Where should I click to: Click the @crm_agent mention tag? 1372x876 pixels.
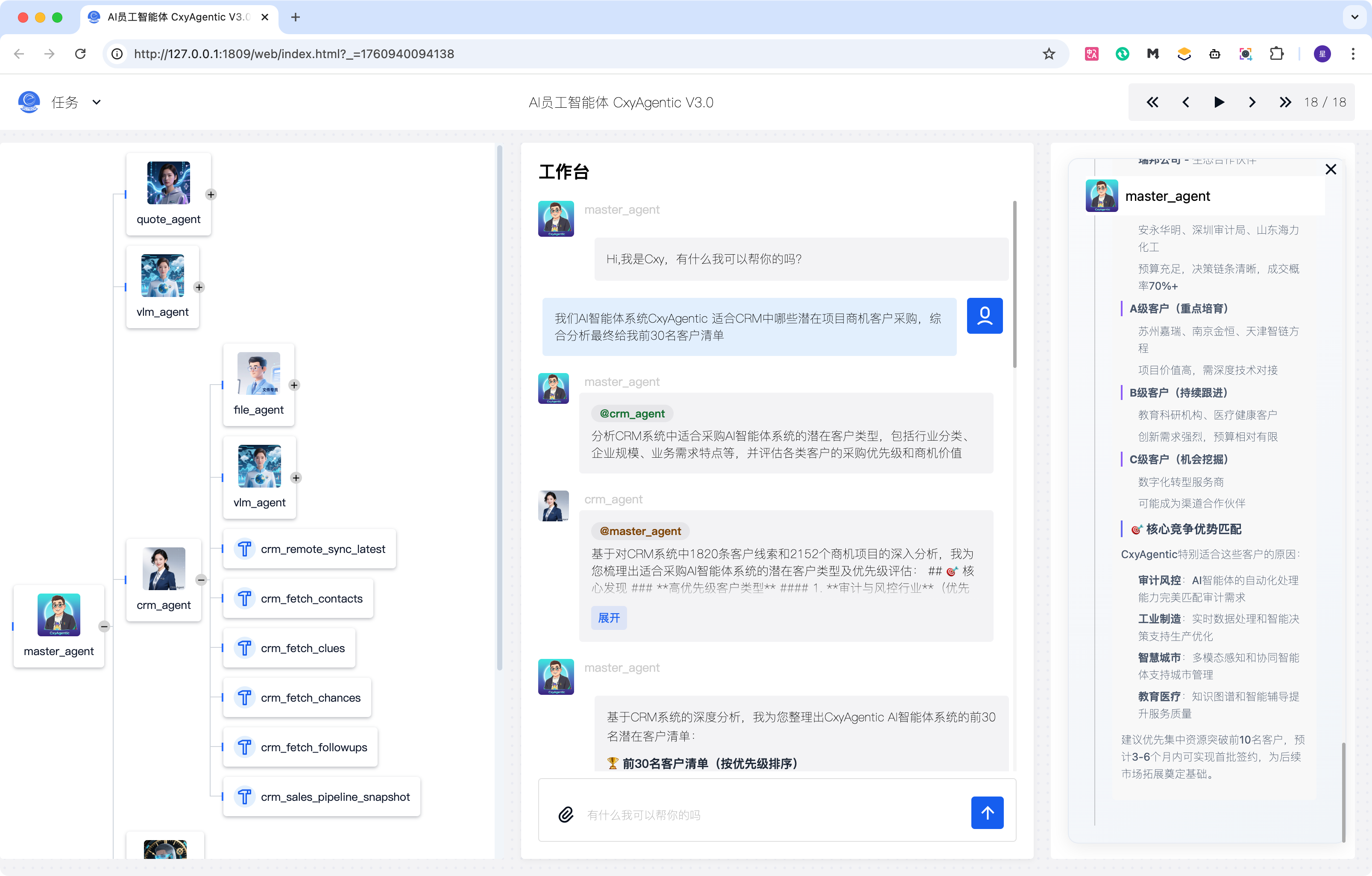point(632,413)
